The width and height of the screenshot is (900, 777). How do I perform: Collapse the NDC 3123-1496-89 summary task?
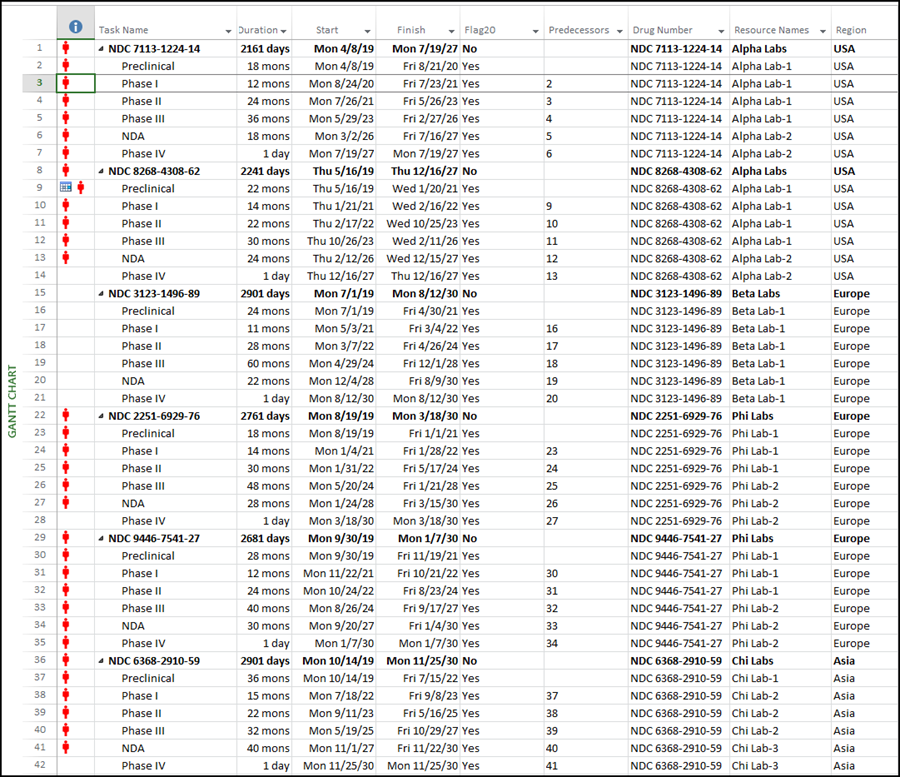pyautogui.click(x=103, y=293)
